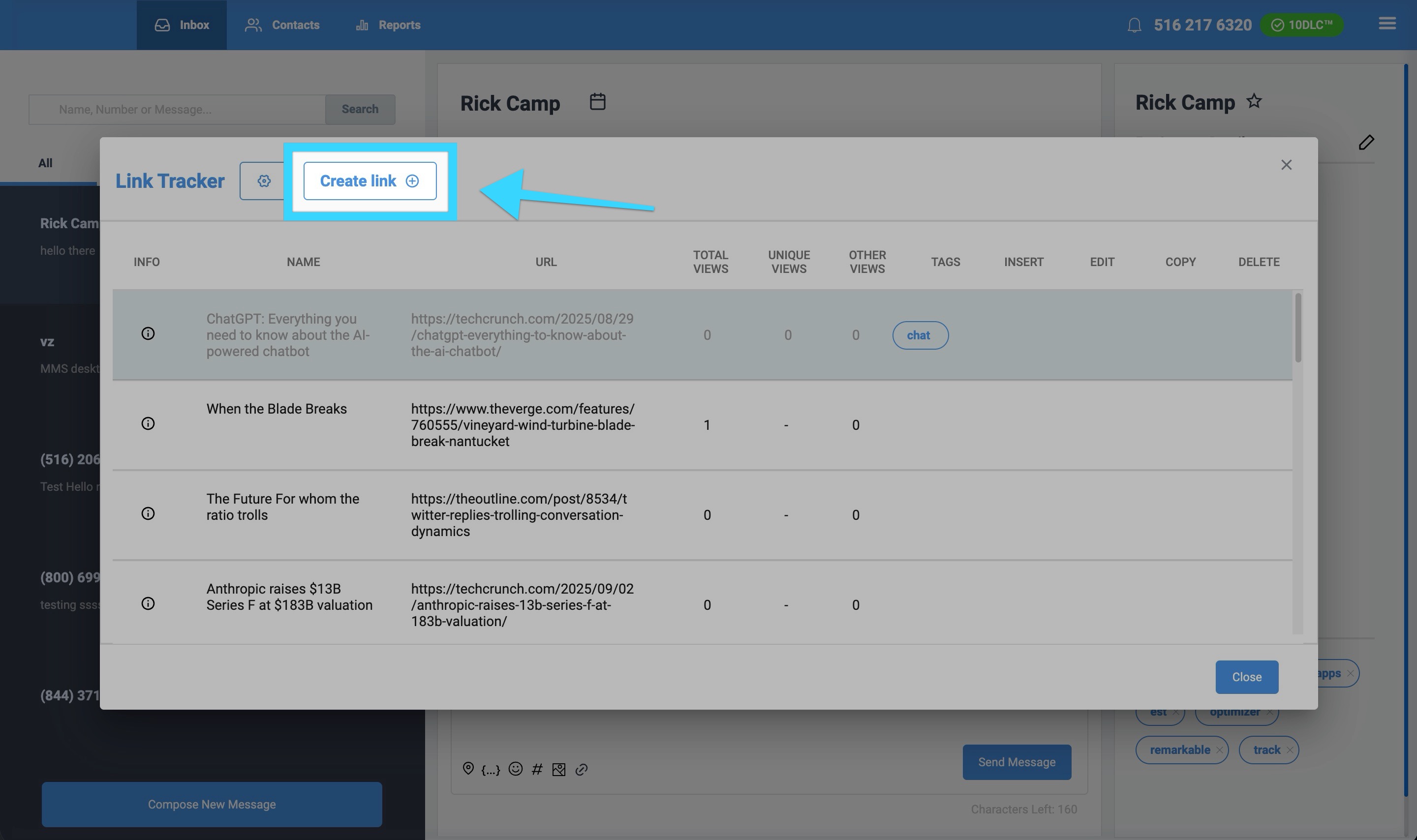Select the All conversations tab
Viewport: 1417px width, 840px height.
(45, 163)
